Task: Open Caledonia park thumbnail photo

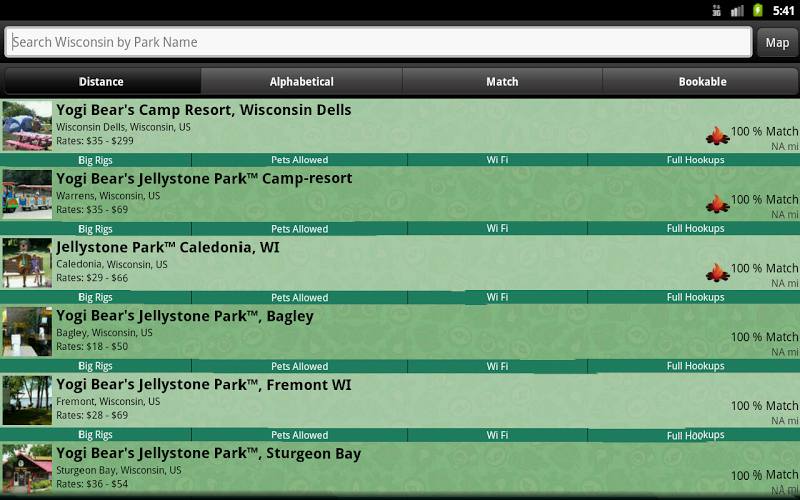Action: point(27,263)
